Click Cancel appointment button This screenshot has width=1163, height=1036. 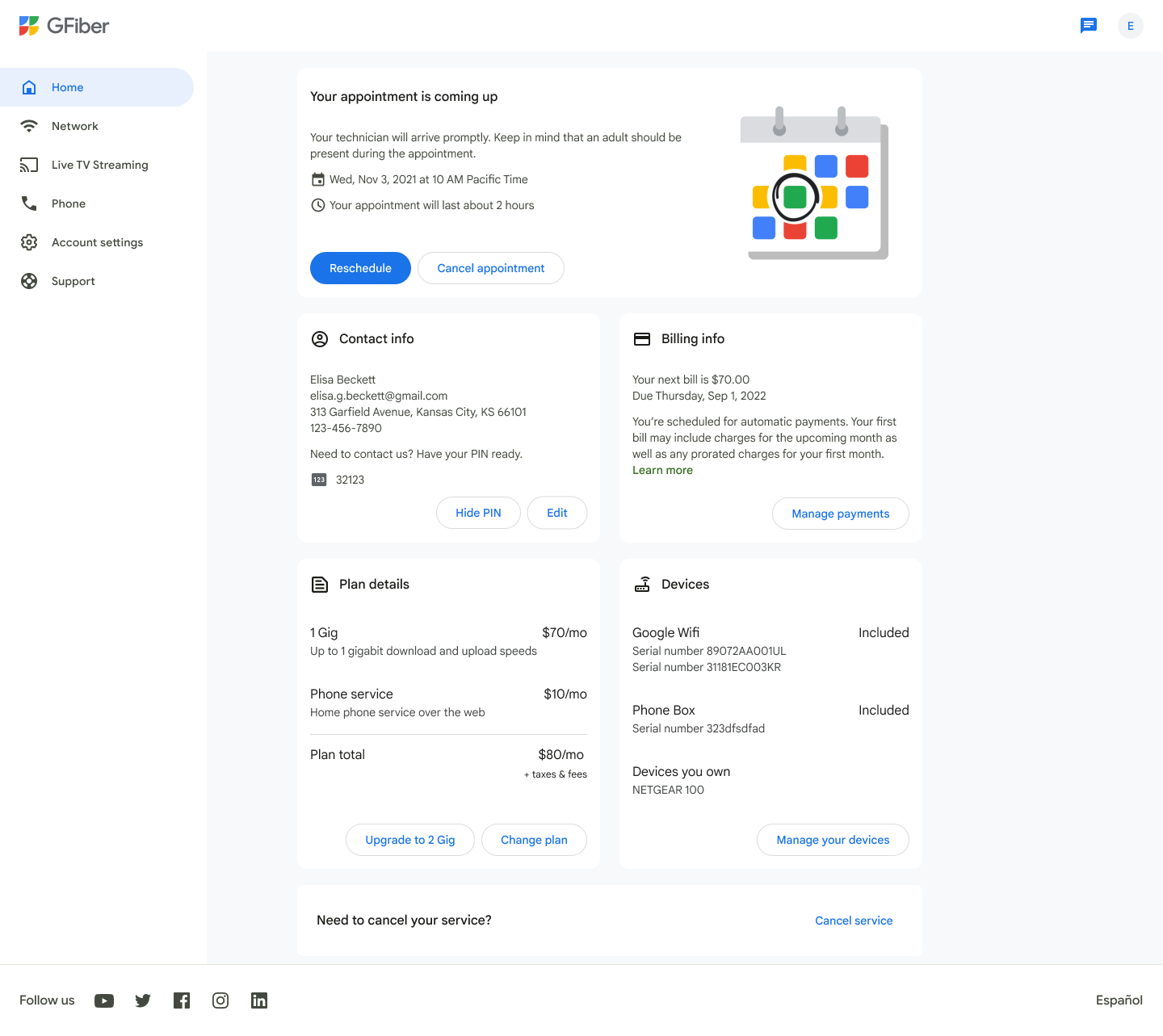click(491, 268)
